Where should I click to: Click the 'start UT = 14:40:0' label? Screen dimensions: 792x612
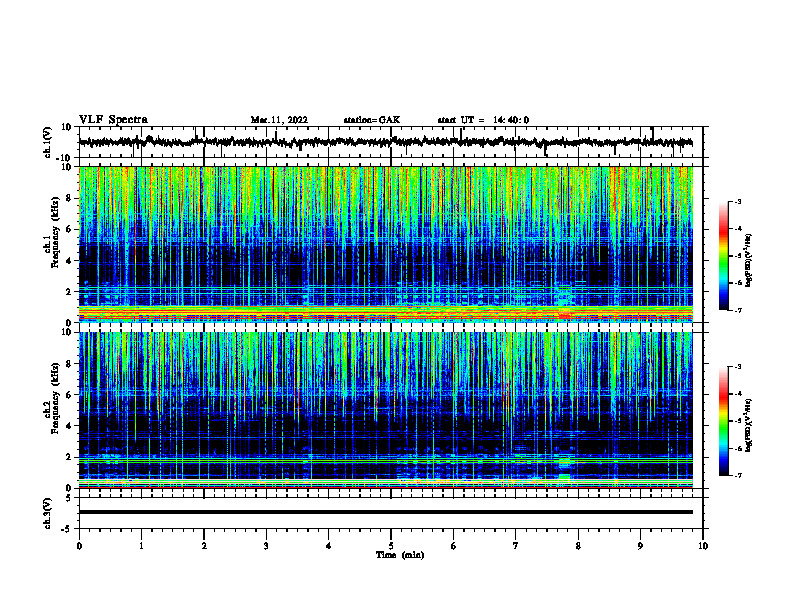(483, 120)
